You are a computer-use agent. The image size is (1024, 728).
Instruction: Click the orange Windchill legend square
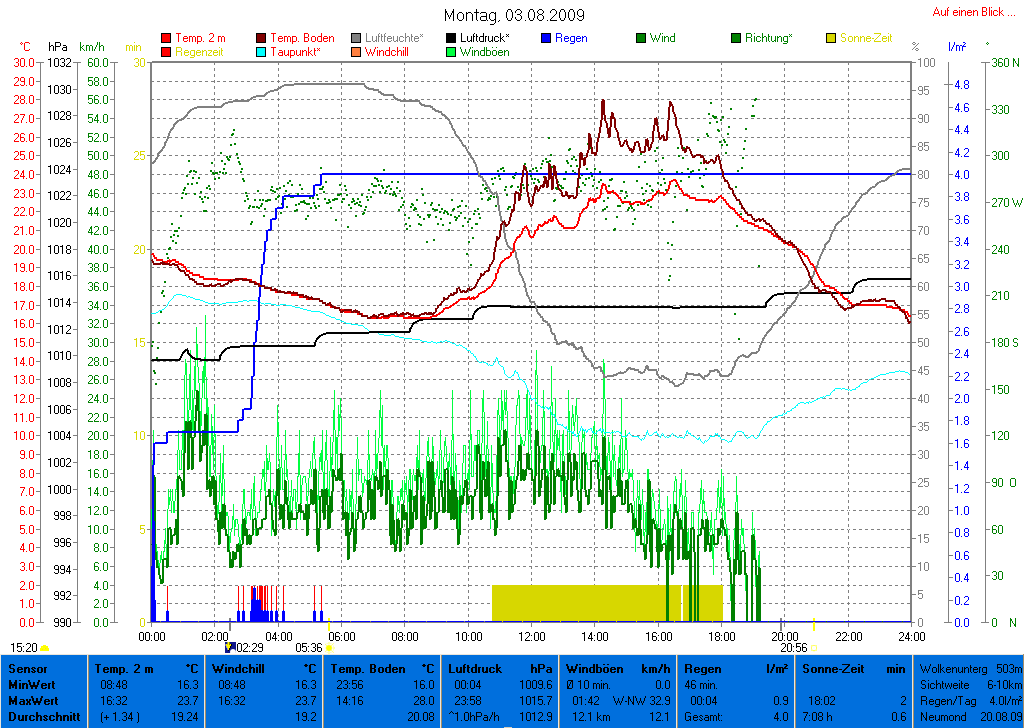tap(357, 52)
